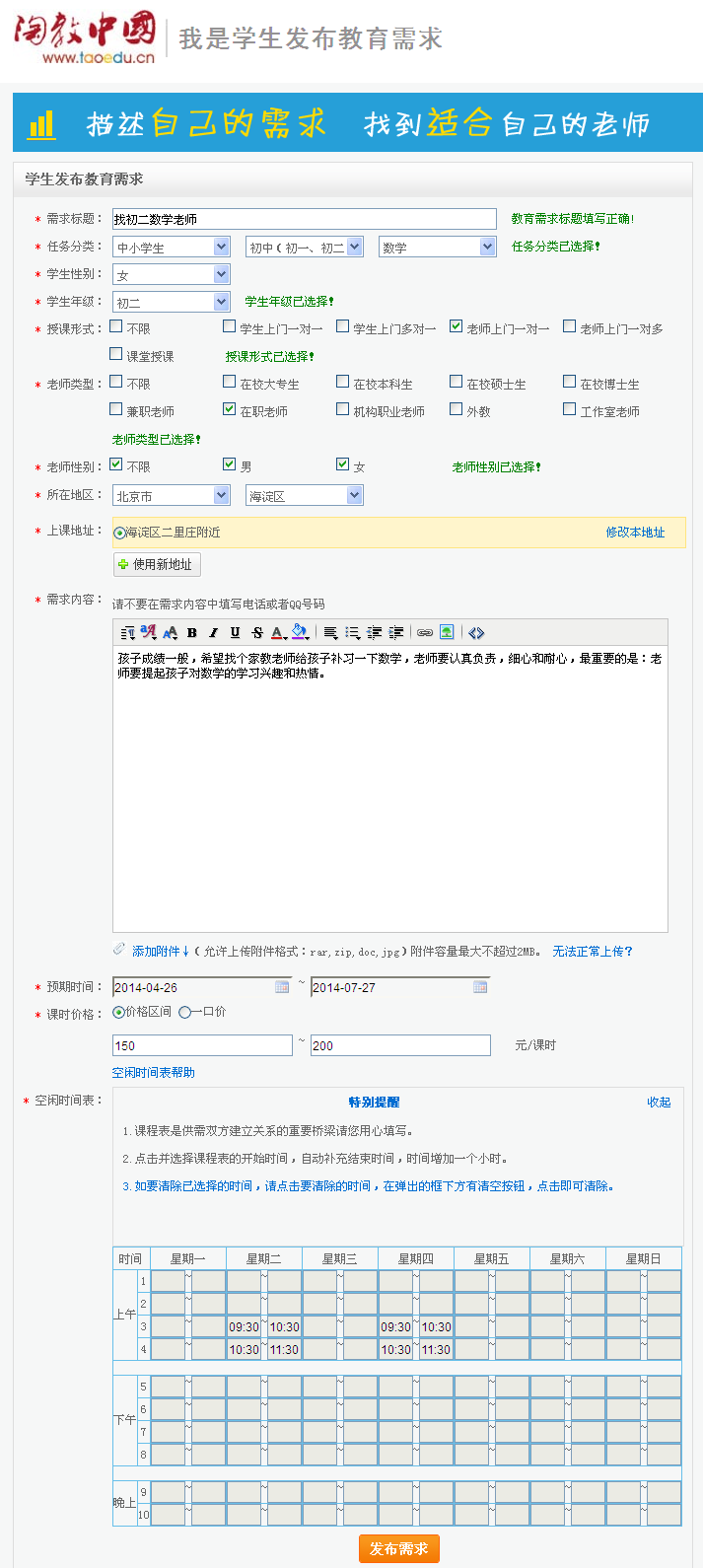Viewport: 703px width, 1568px height.
Task: Apply italic formatting in the editor
Action: (213, 633)
